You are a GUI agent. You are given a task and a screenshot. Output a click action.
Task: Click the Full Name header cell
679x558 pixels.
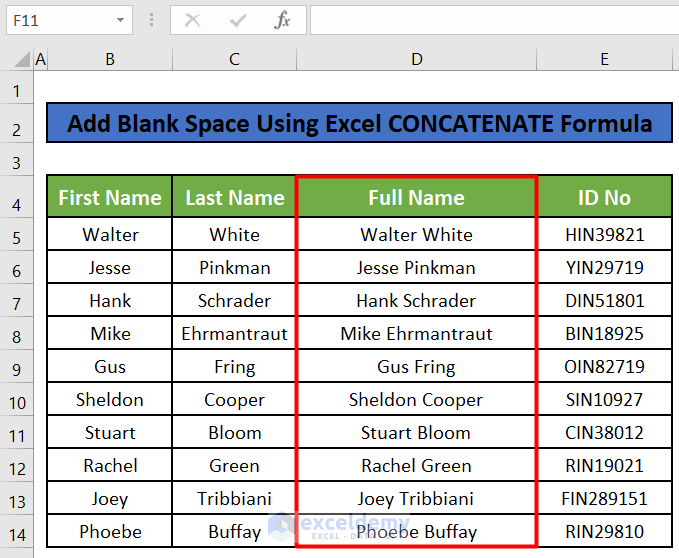point(417,197)
